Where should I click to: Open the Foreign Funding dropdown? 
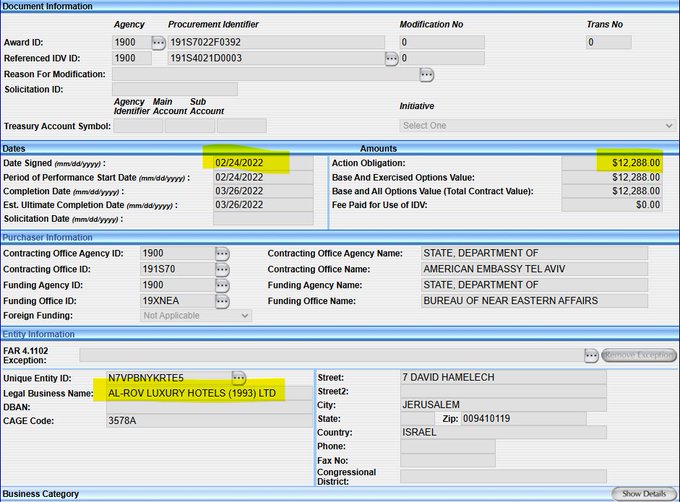(196, 316)
